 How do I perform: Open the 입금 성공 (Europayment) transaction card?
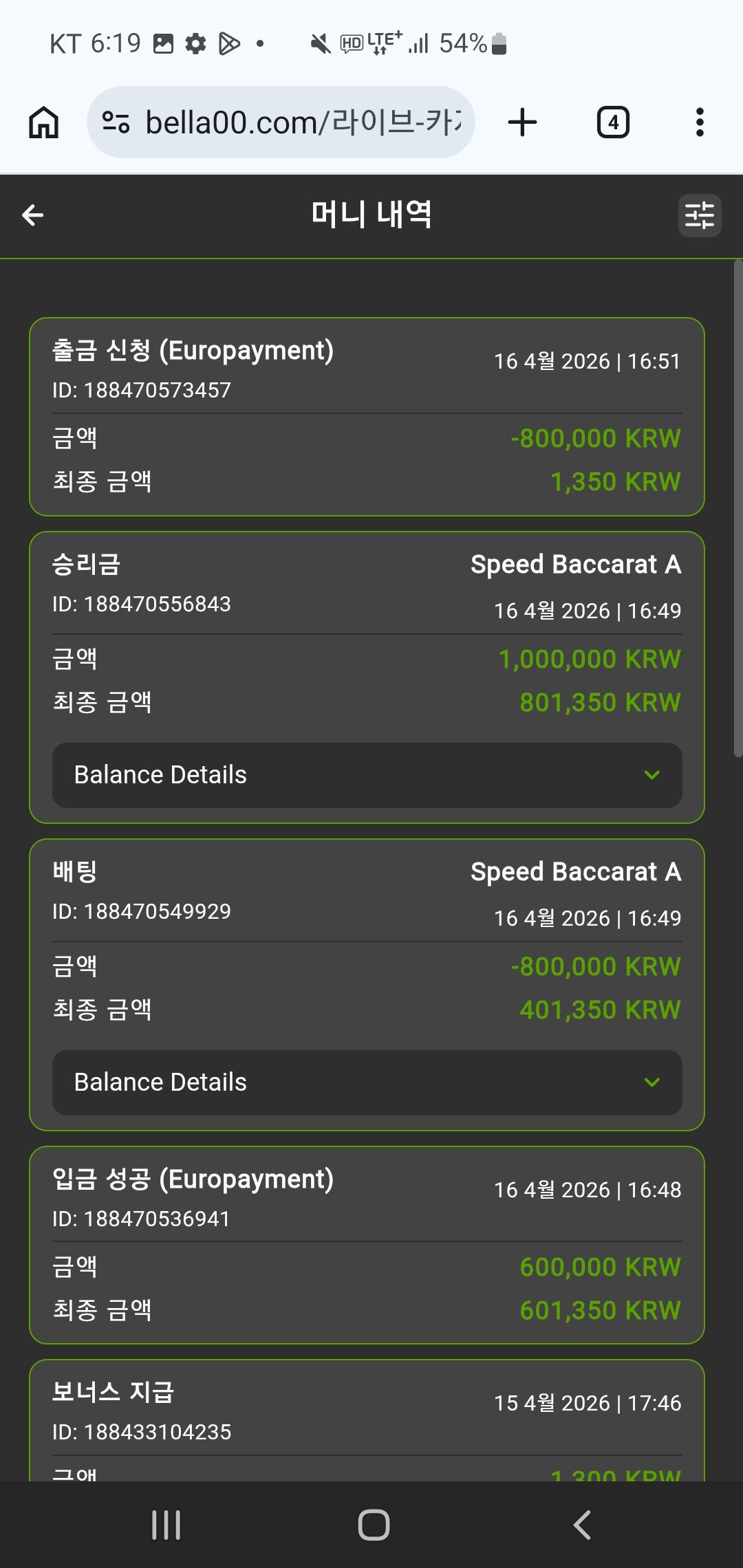tap(367, 1245)
